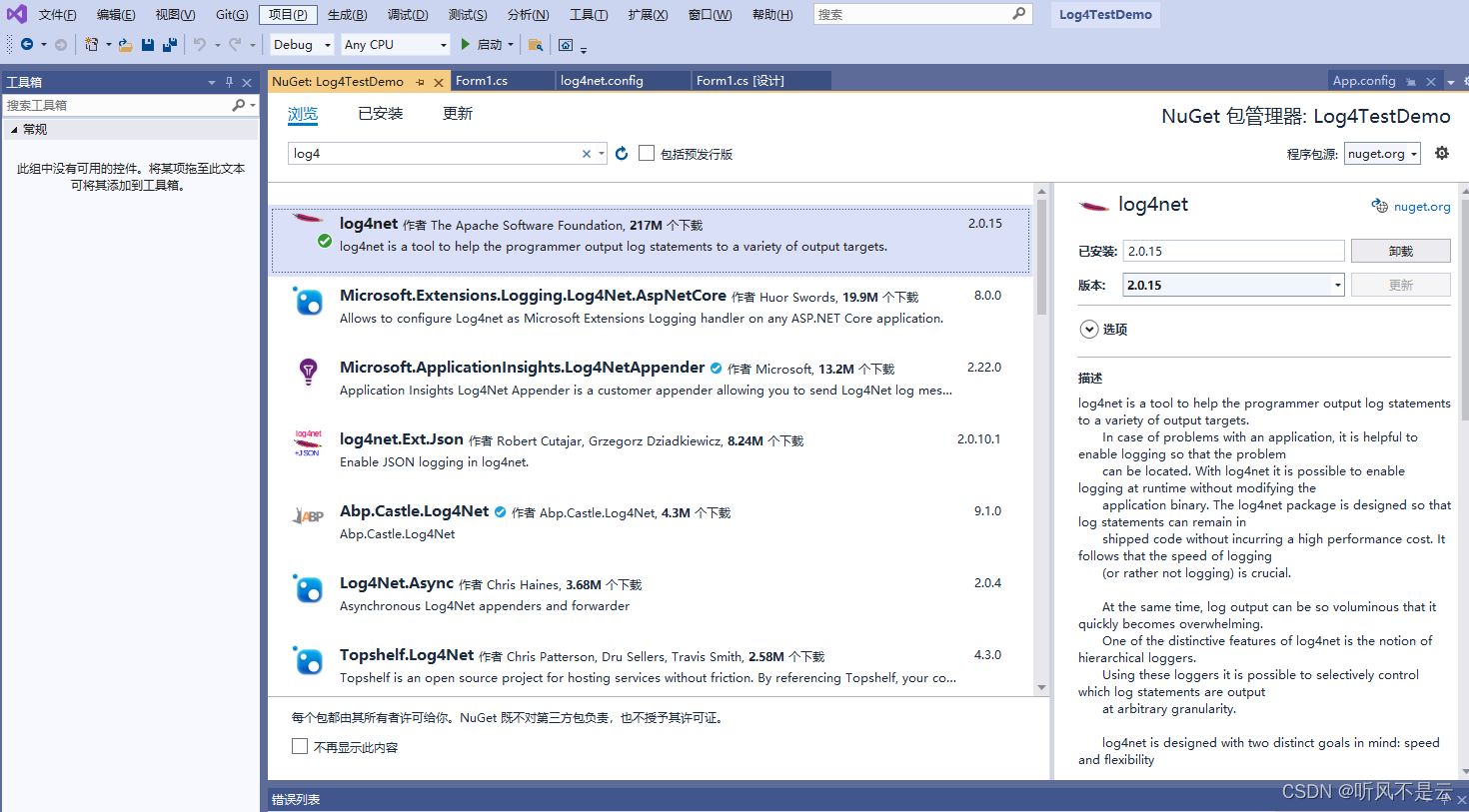The image size is (1469, 812).
Task: Click the package list scrollbar down arrow
Action: [1041, 687]
